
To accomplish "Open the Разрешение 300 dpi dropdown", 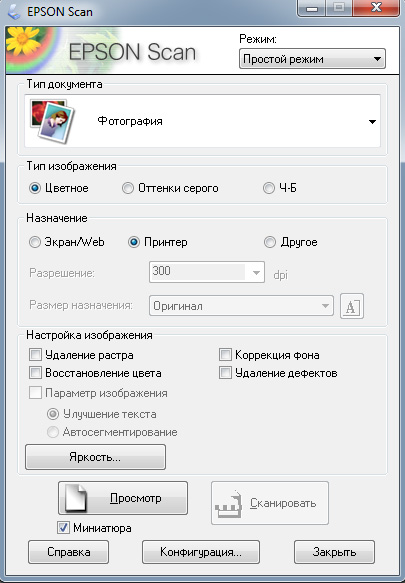I will click(x=207, y=272).
